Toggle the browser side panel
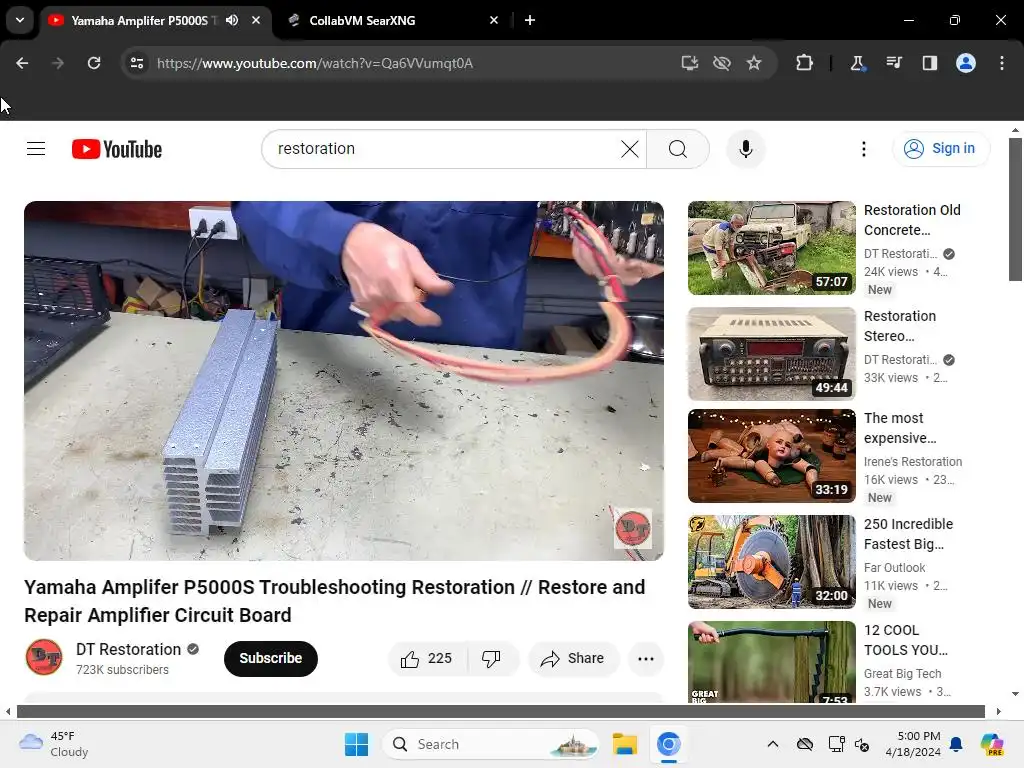1024x768 pixels. (930, 63)
